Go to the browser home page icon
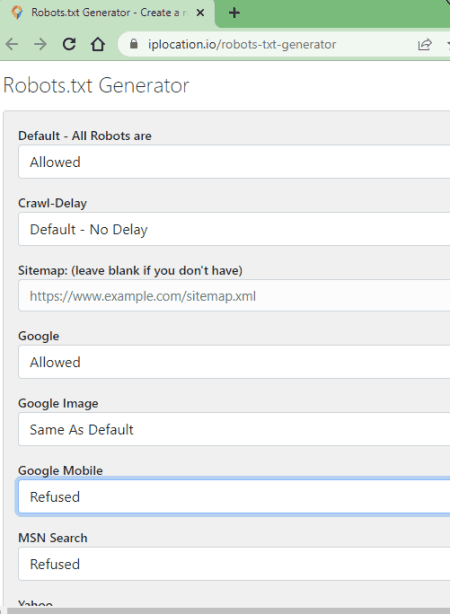 point(98,44)
